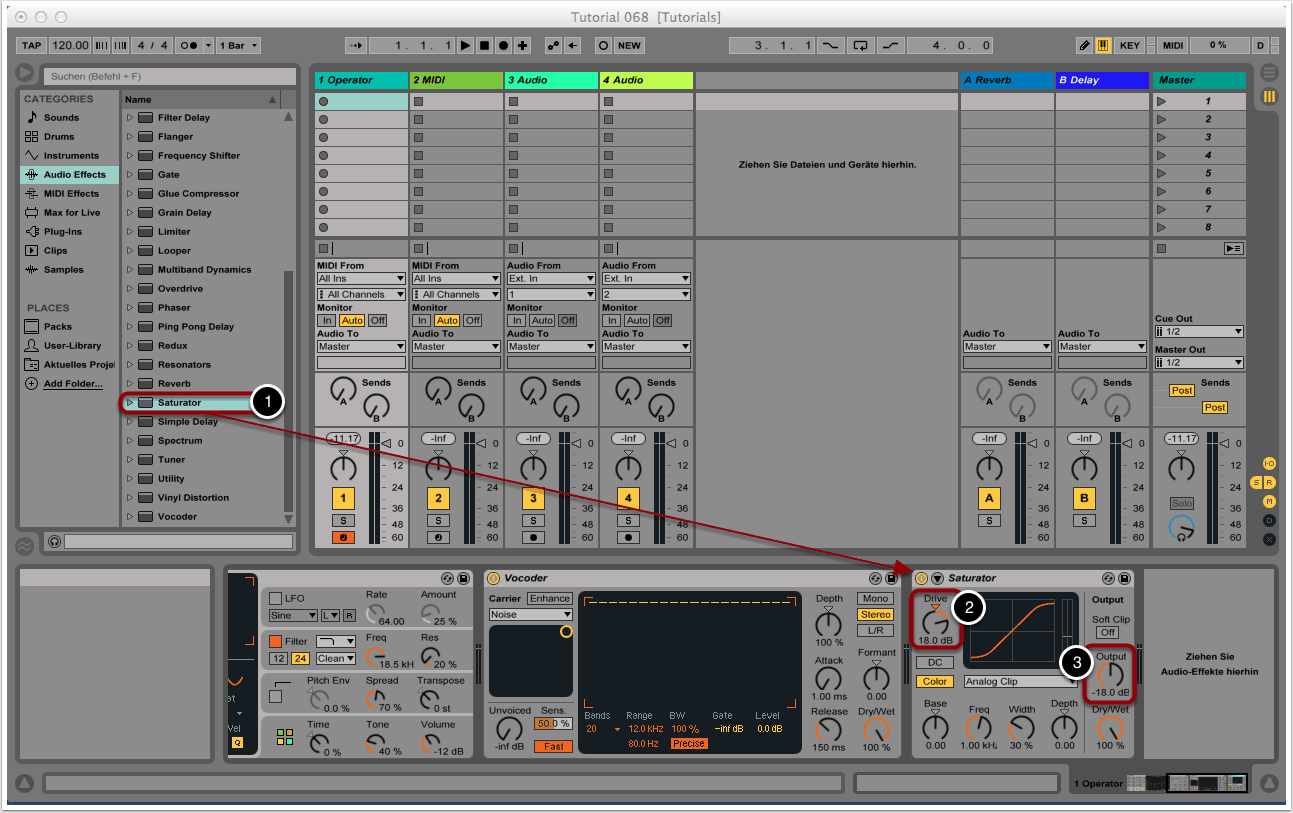Disable the track 1 activator button
1293x813 pixels.
tap(343, 498)
